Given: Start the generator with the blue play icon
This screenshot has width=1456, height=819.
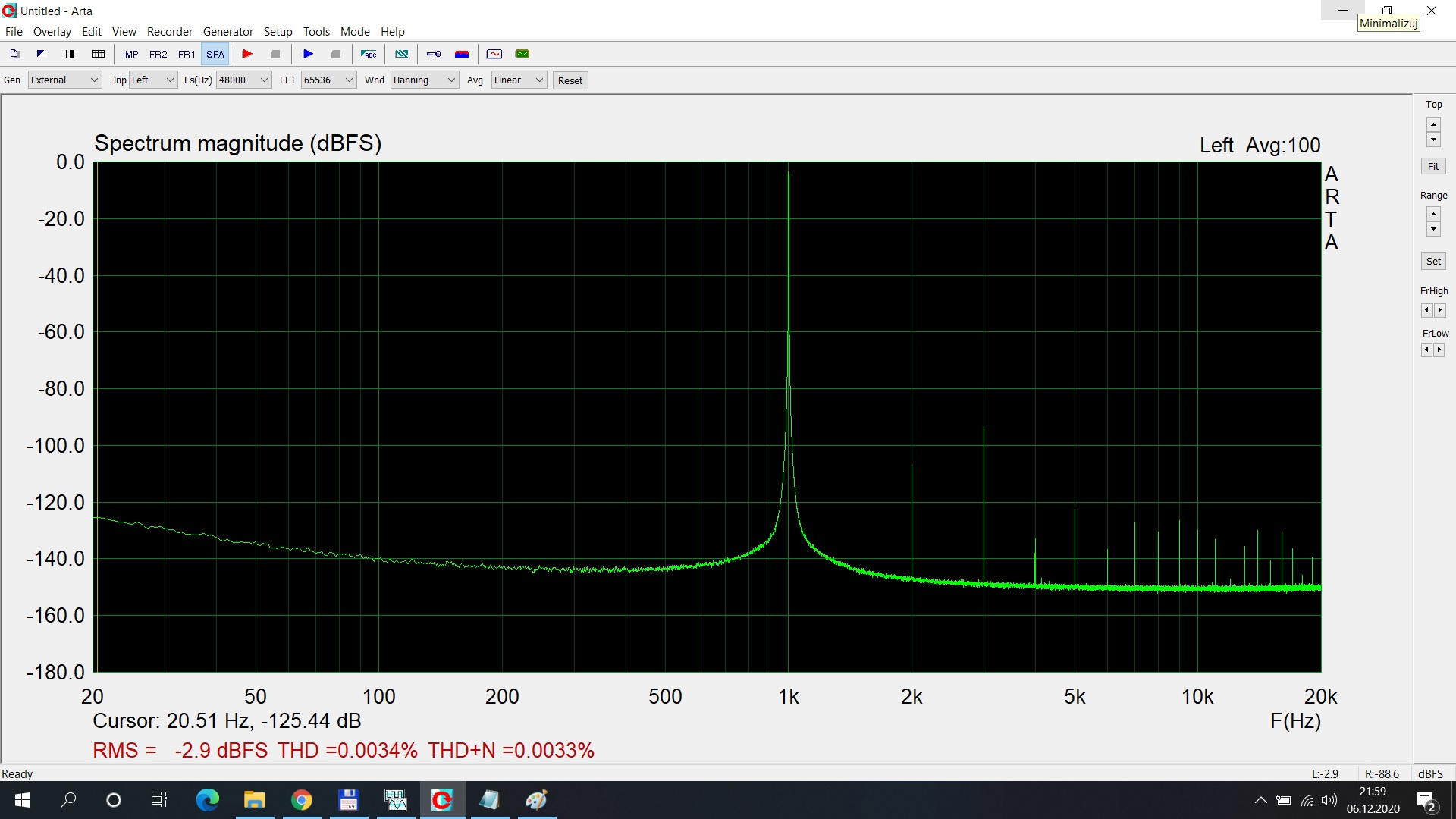Looking at the screenshot, I should [x=308, y=54].
